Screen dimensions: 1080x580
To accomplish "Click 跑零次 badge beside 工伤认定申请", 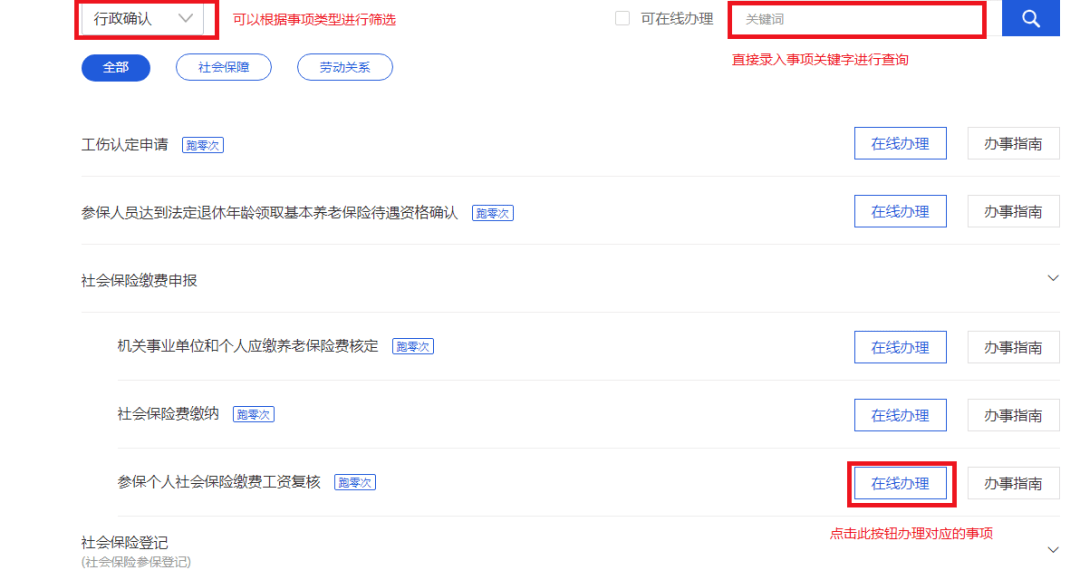I will (202, 145).
